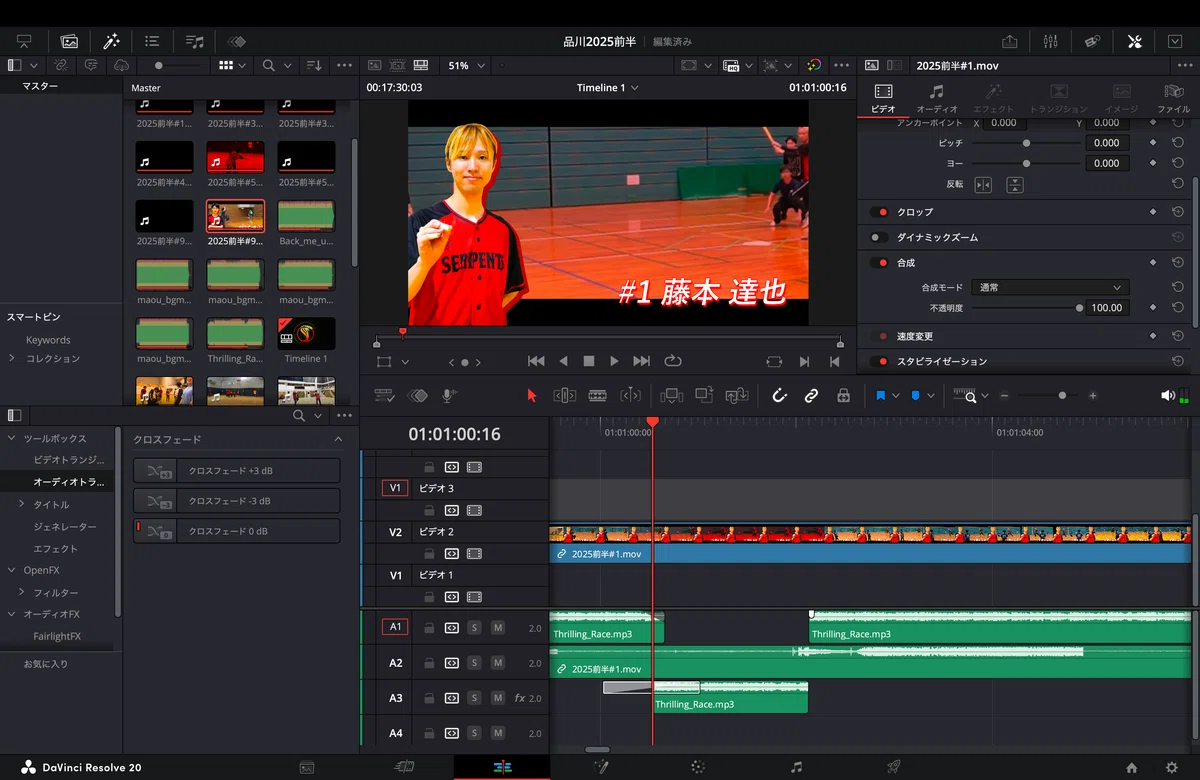Image resolution: width=1200 pixels, height=780 pixels.
Task: Select the クロスフェード -3 dB transition
Action: tap(236, 501)
